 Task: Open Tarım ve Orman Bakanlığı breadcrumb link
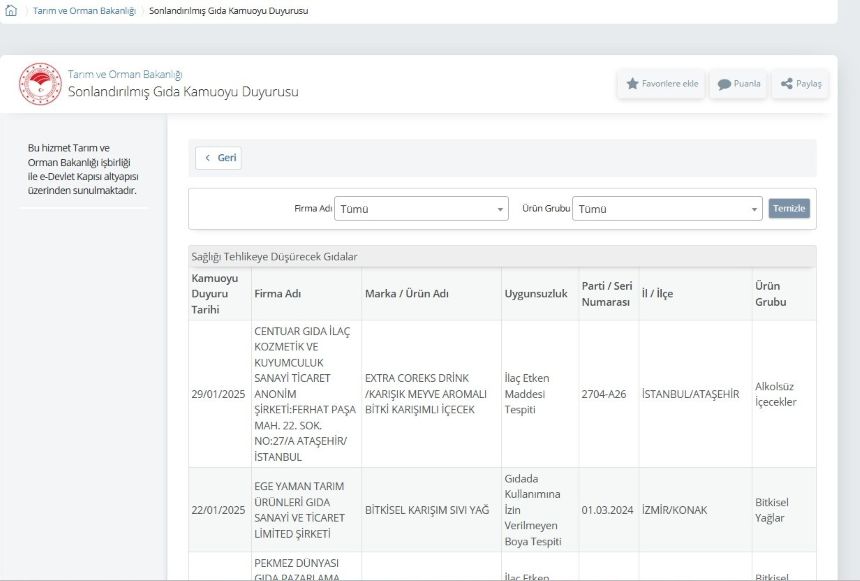coord(84,10)
